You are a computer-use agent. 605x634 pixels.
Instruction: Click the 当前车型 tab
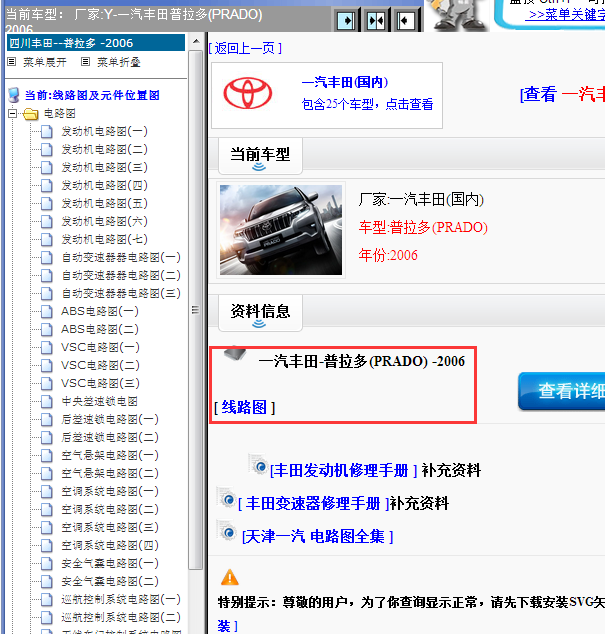click(x=260, y=156)
